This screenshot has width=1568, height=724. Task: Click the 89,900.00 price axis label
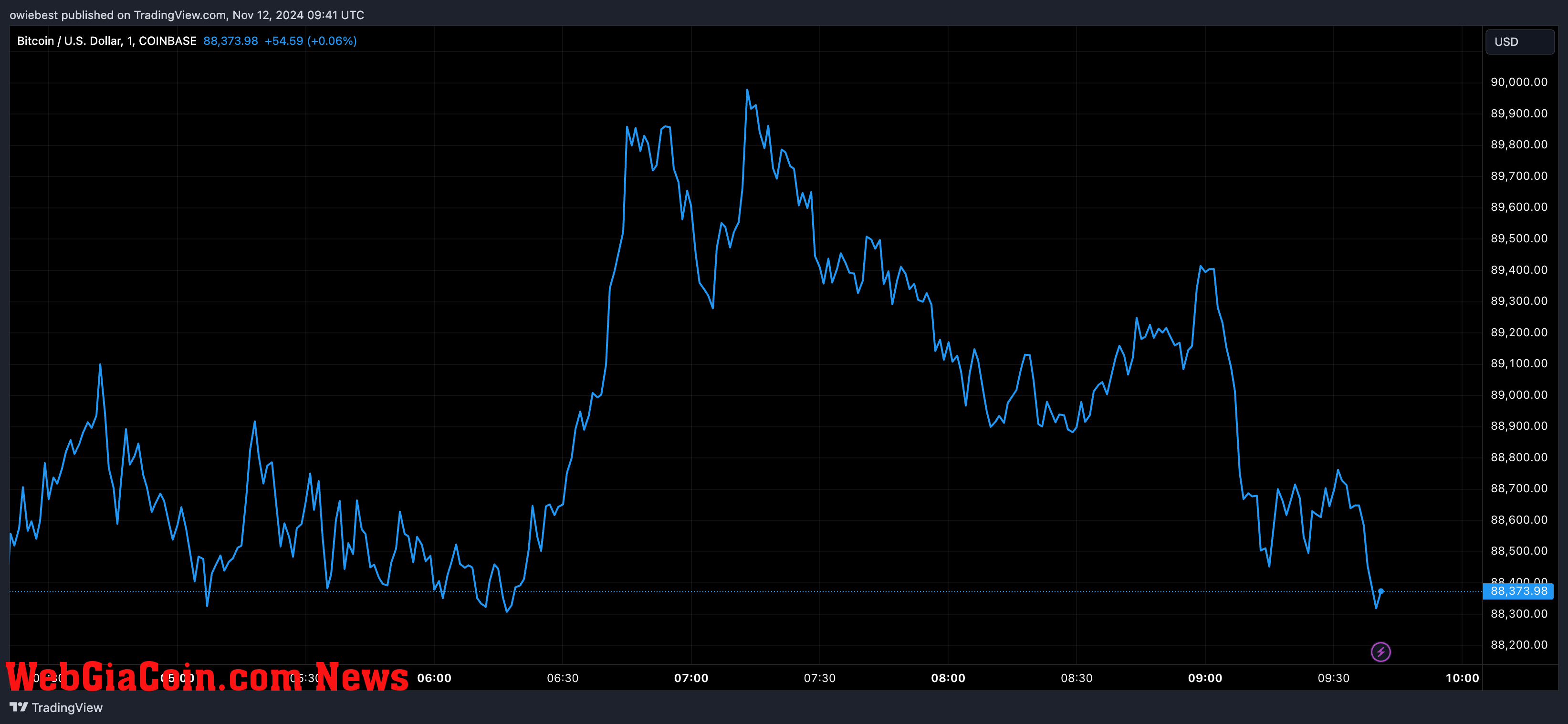click(1519, 114)
